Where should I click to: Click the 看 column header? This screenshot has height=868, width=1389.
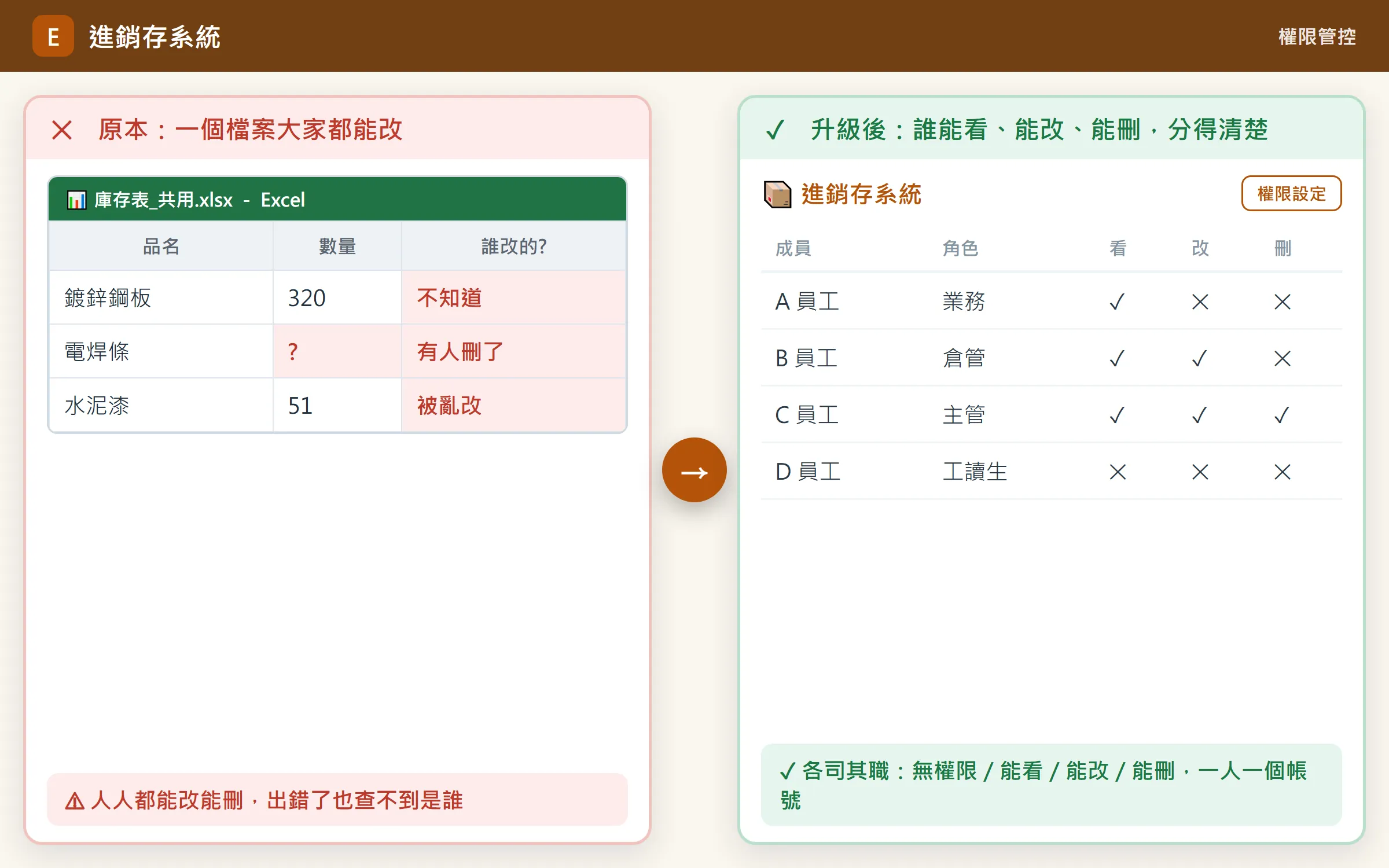1118,248
